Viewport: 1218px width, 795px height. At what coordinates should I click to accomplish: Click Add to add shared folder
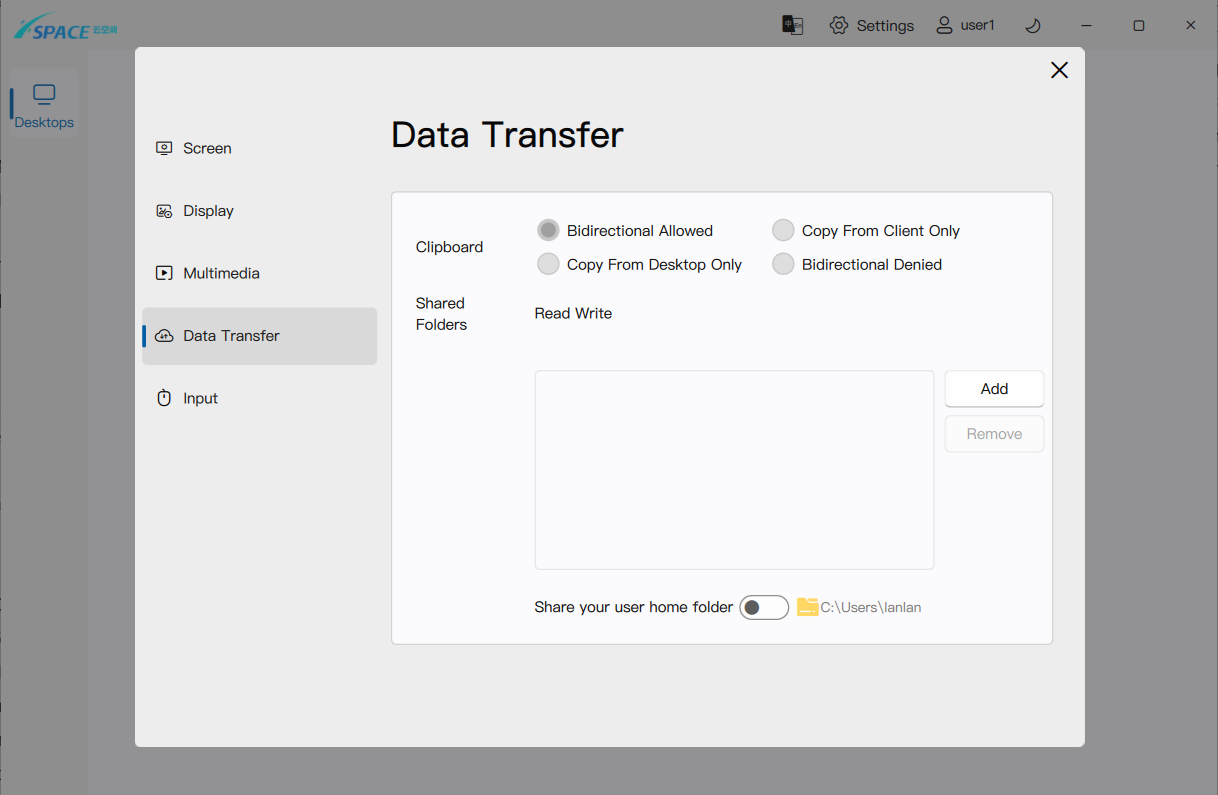coord(994,389)
